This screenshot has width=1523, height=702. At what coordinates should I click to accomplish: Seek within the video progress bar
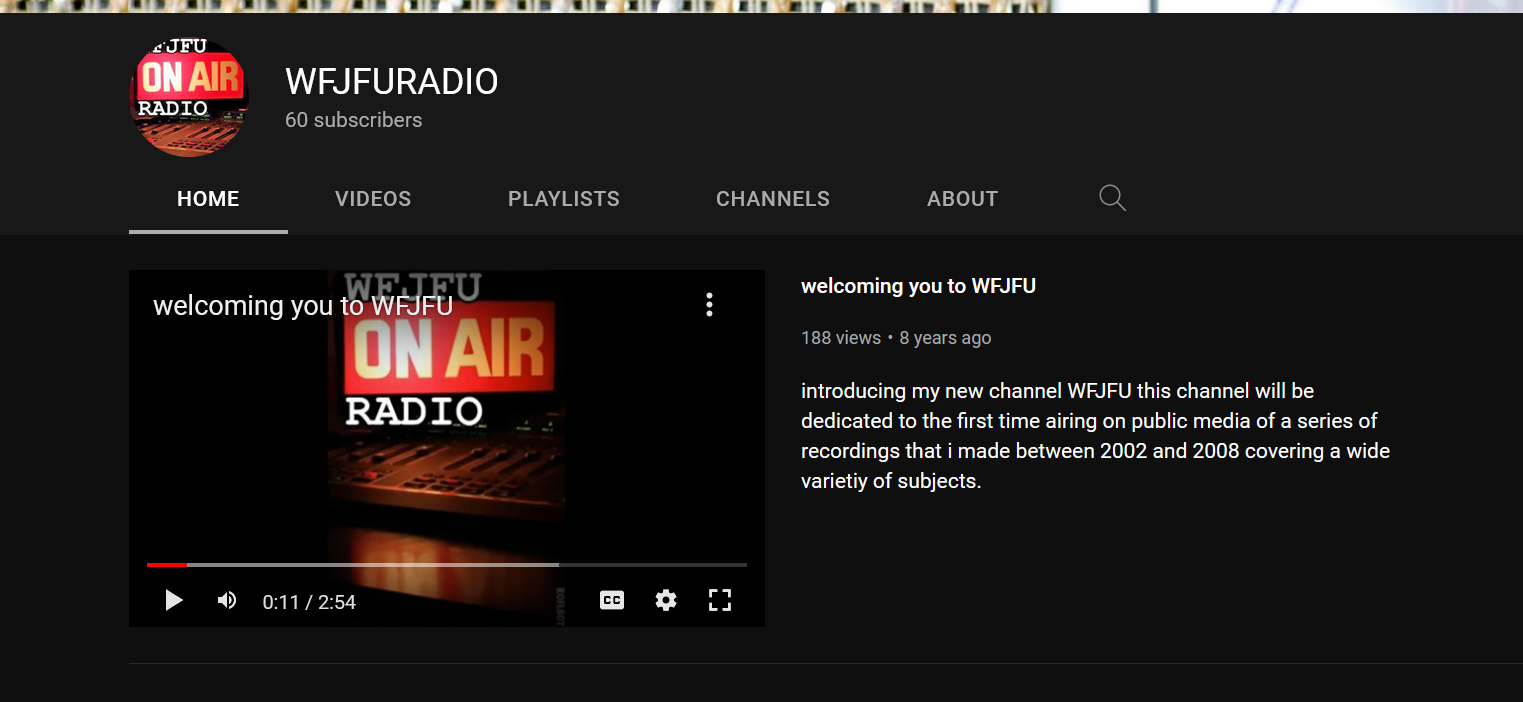point(447,565)
